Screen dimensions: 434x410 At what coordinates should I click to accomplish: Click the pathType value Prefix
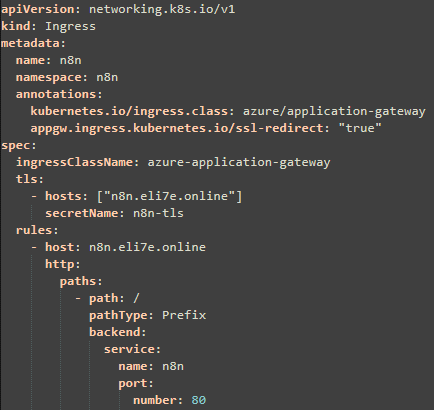click(184, 315)
